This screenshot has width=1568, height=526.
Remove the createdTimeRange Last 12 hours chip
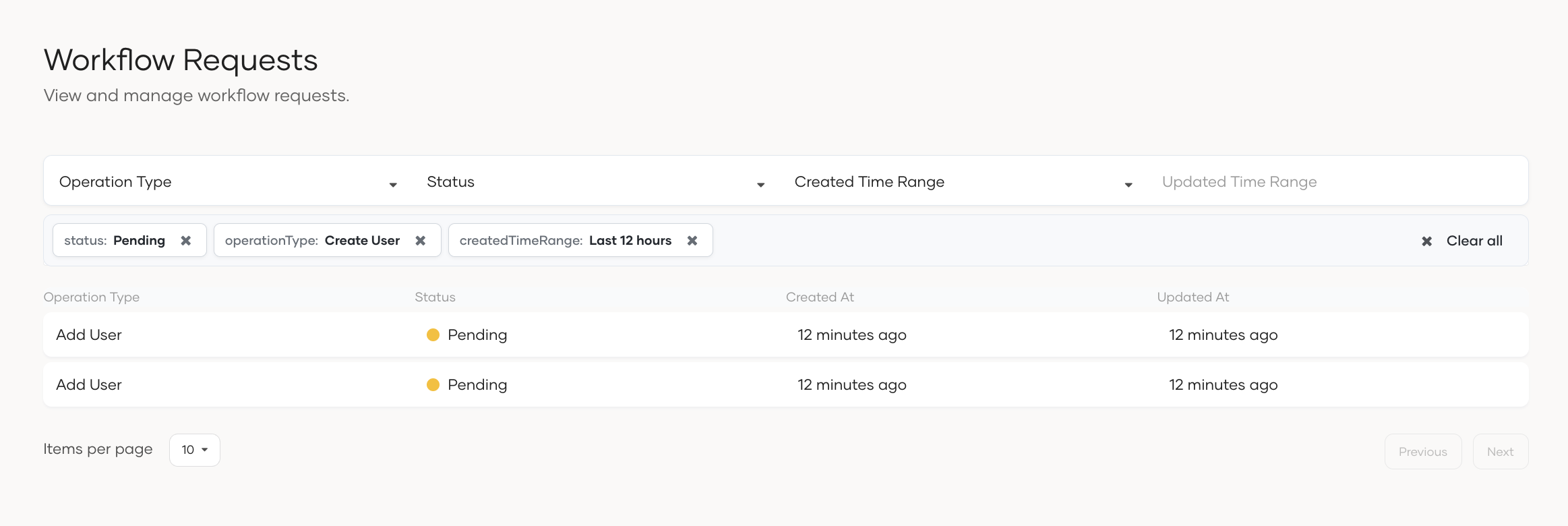(x=692, y=241)
